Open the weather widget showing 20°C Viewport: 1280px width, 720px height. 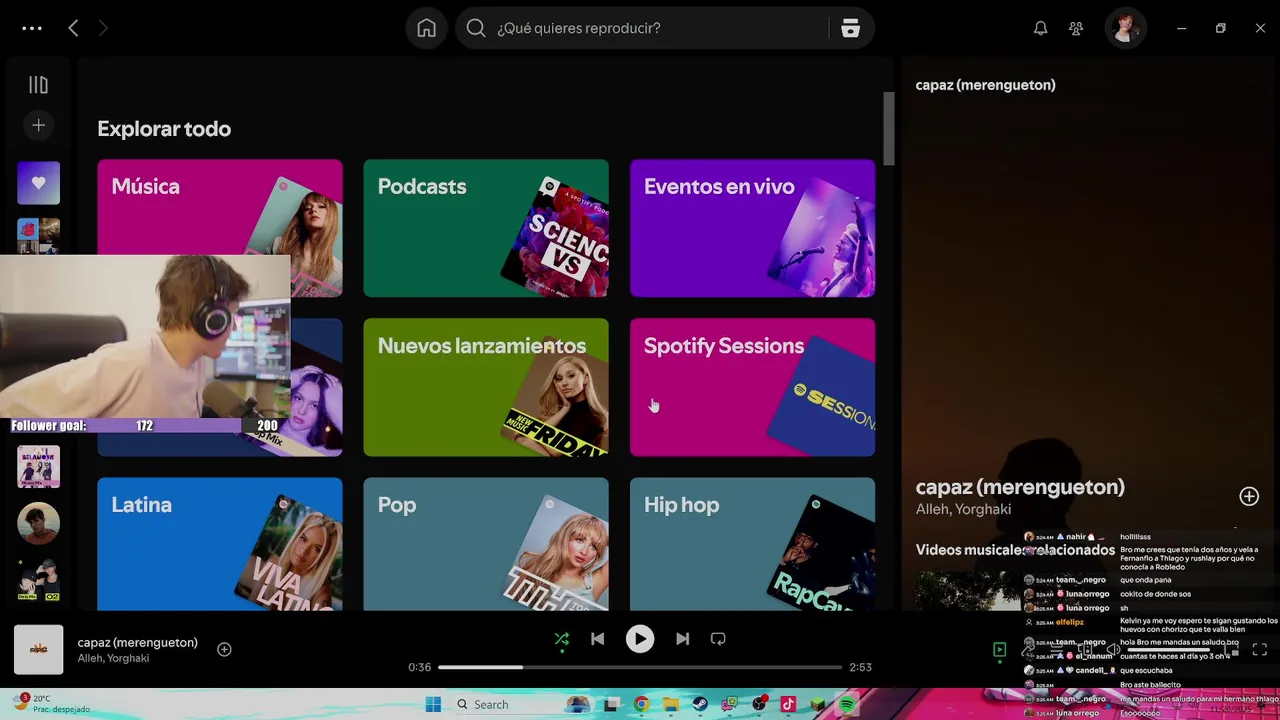52,703
